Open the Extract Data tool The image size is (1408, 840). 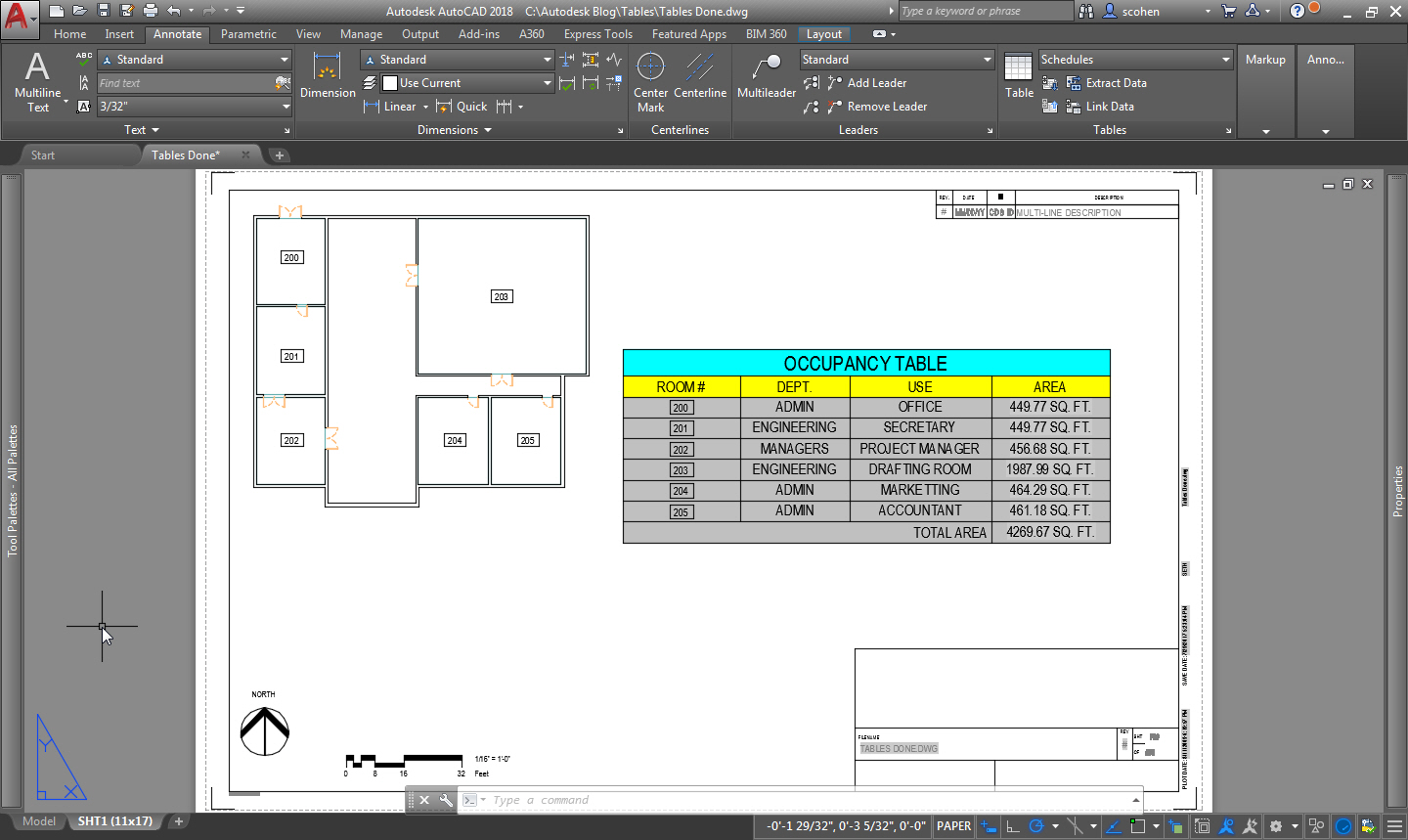(x=1106, y=83)
